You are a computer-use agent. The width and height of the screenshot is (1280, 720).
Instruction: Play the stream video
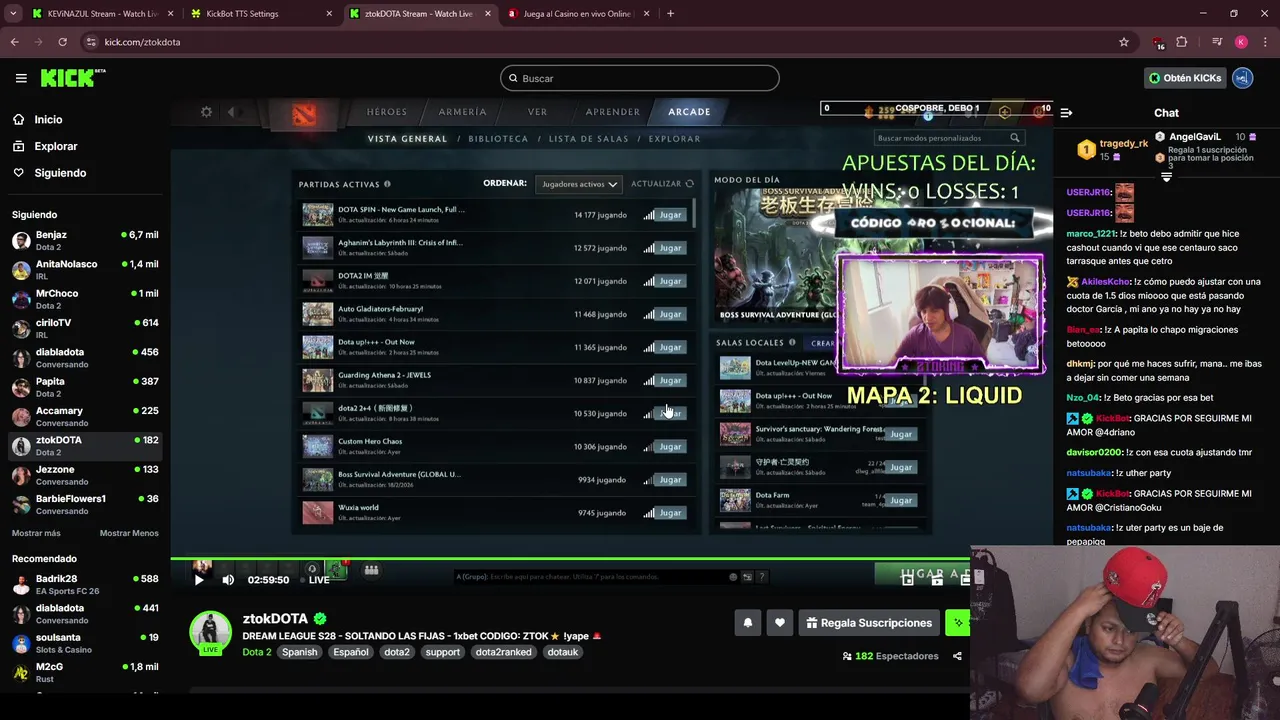tap(199, 580)
